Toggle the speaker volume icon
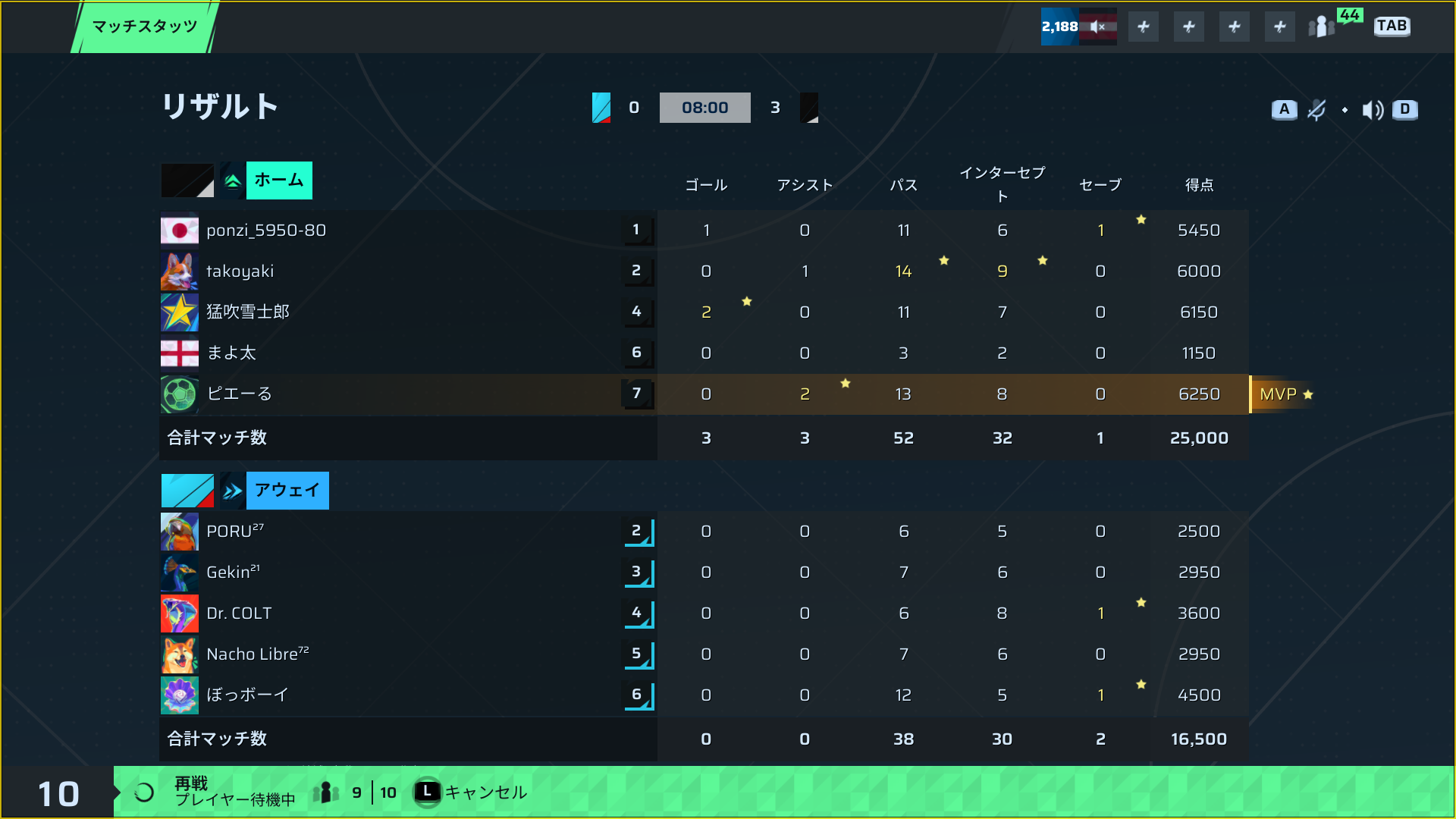Image resolution: width=1456 pixels, height=819 pixels. [x=1373, y=110]
